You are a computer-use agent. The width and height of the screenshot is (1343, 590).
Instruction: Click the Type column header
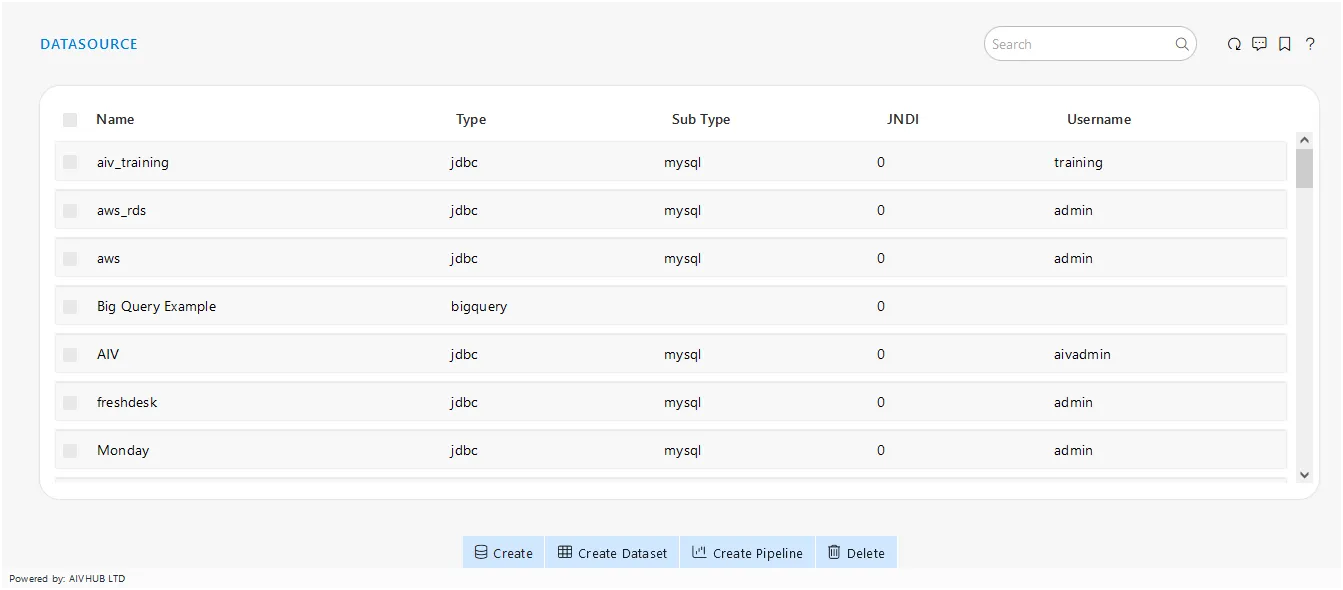coord(471,119)
